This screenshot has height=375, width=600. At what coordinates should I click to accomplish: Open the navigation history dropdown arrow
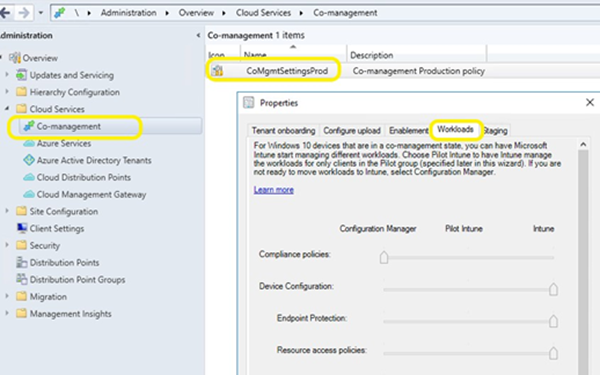point(41,13)
